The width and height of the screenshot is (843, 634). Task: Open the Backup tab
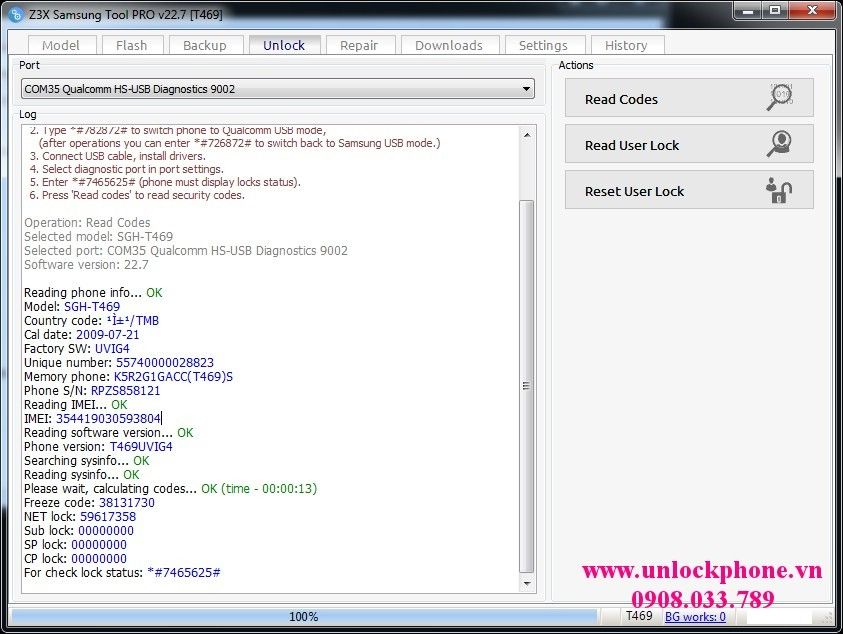point(205,45)
